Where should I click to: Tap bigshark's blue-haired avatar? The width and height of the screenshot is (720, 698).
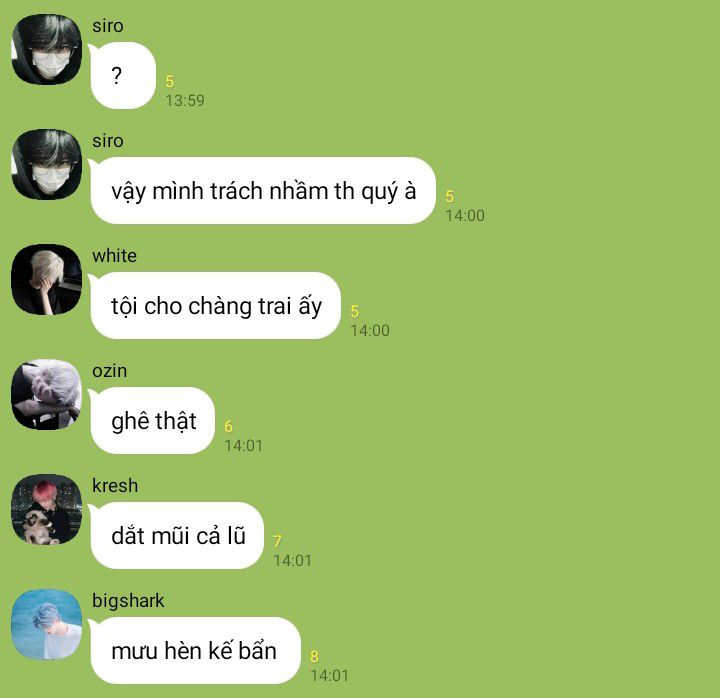pos(46,625)
